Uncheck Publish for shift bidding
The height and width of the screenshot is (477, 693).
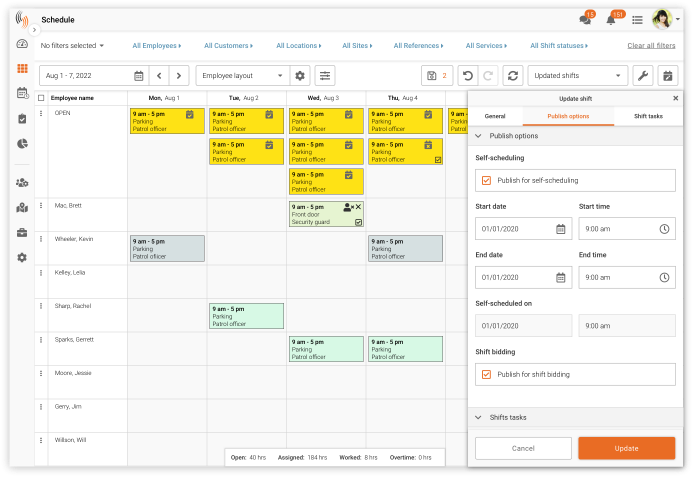click(486, 374)
